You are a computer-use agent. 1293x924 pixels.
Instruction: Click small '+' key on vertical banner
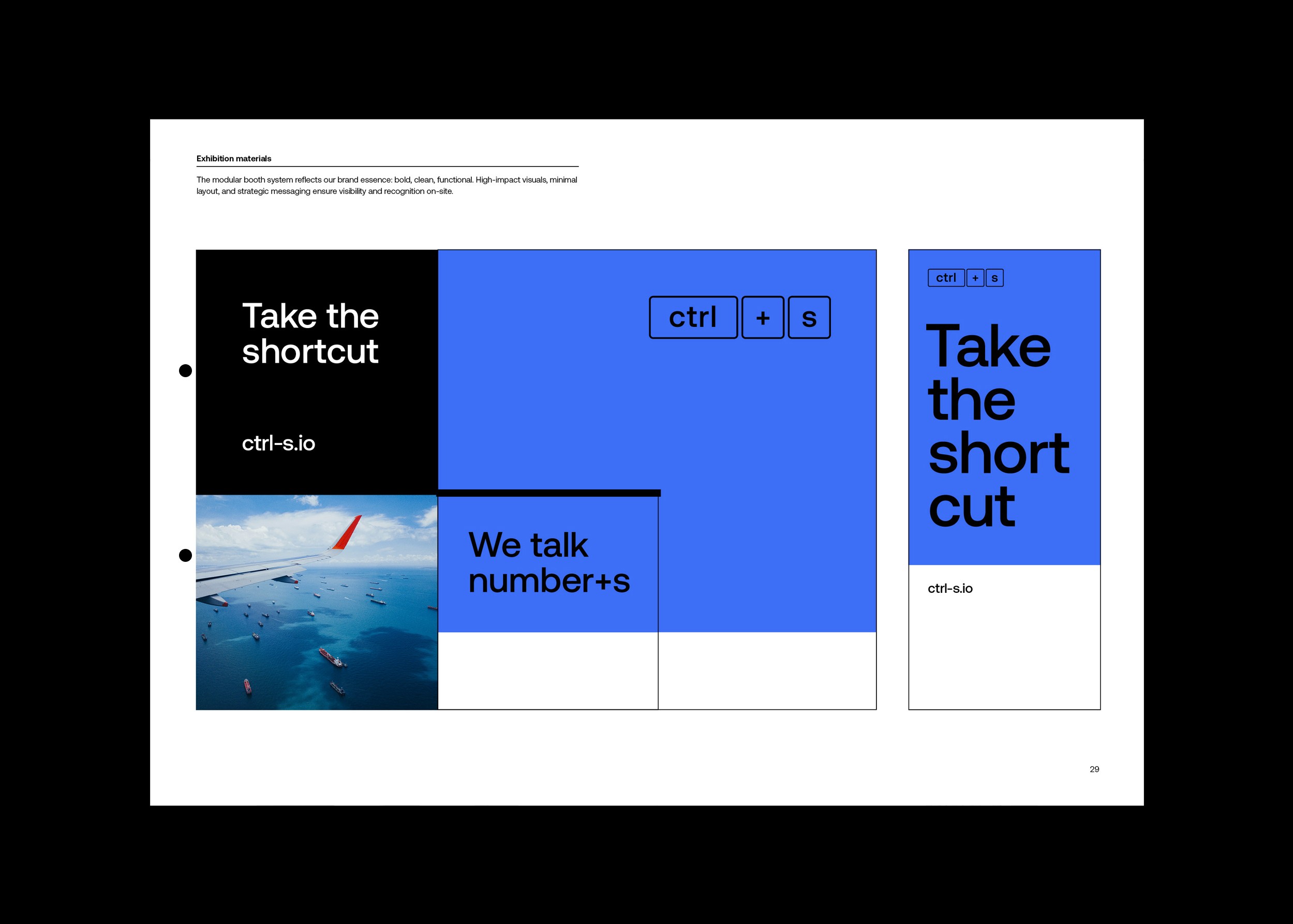pos(975,278)
